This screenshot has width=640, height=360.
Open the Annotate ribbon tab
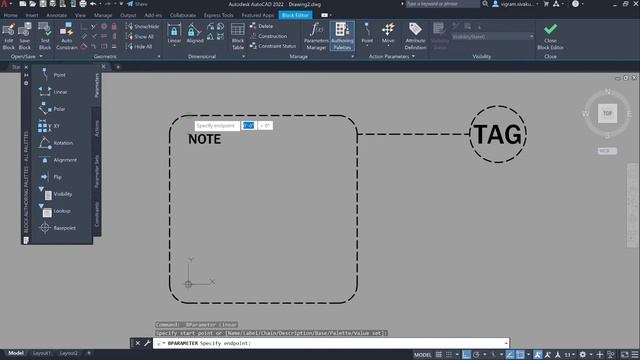[x=57, y=15]
